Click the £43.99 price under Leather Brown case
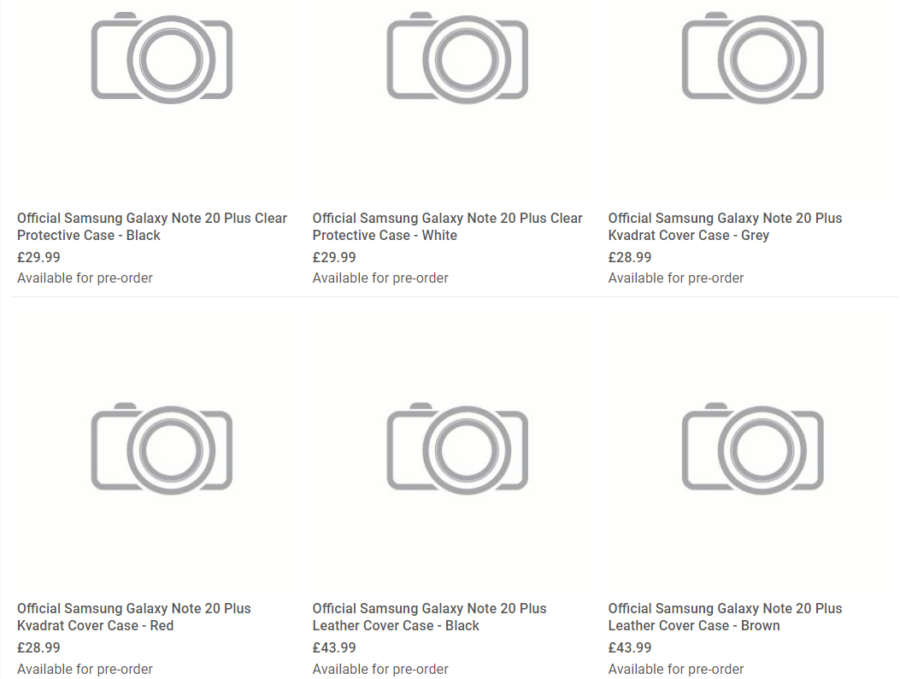 pyautogui.click(x=630, y=648)
